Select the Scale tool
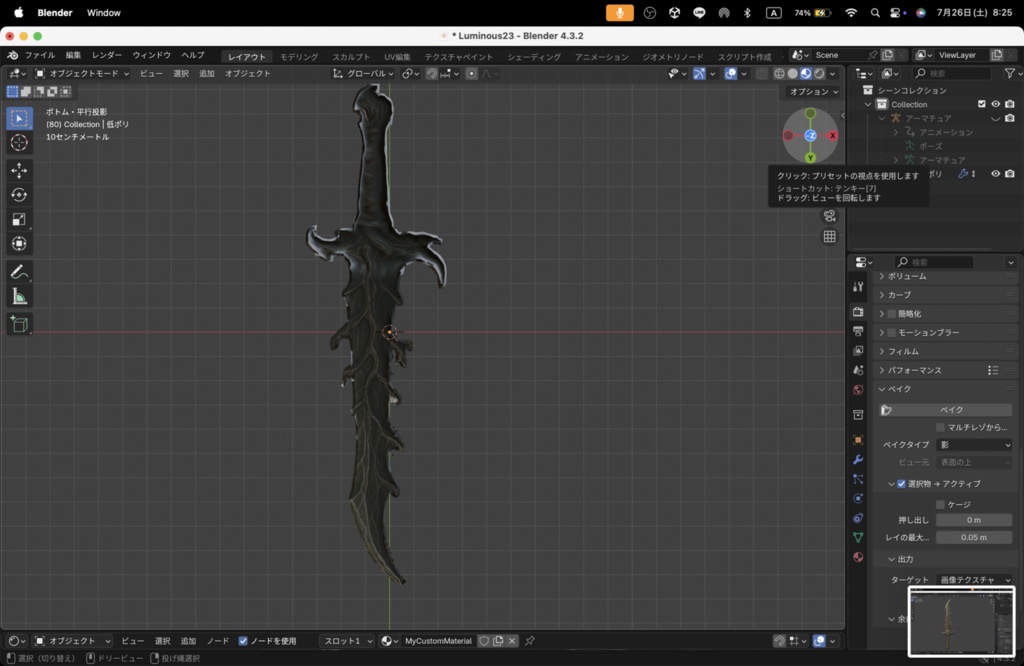 click(18, 219)
